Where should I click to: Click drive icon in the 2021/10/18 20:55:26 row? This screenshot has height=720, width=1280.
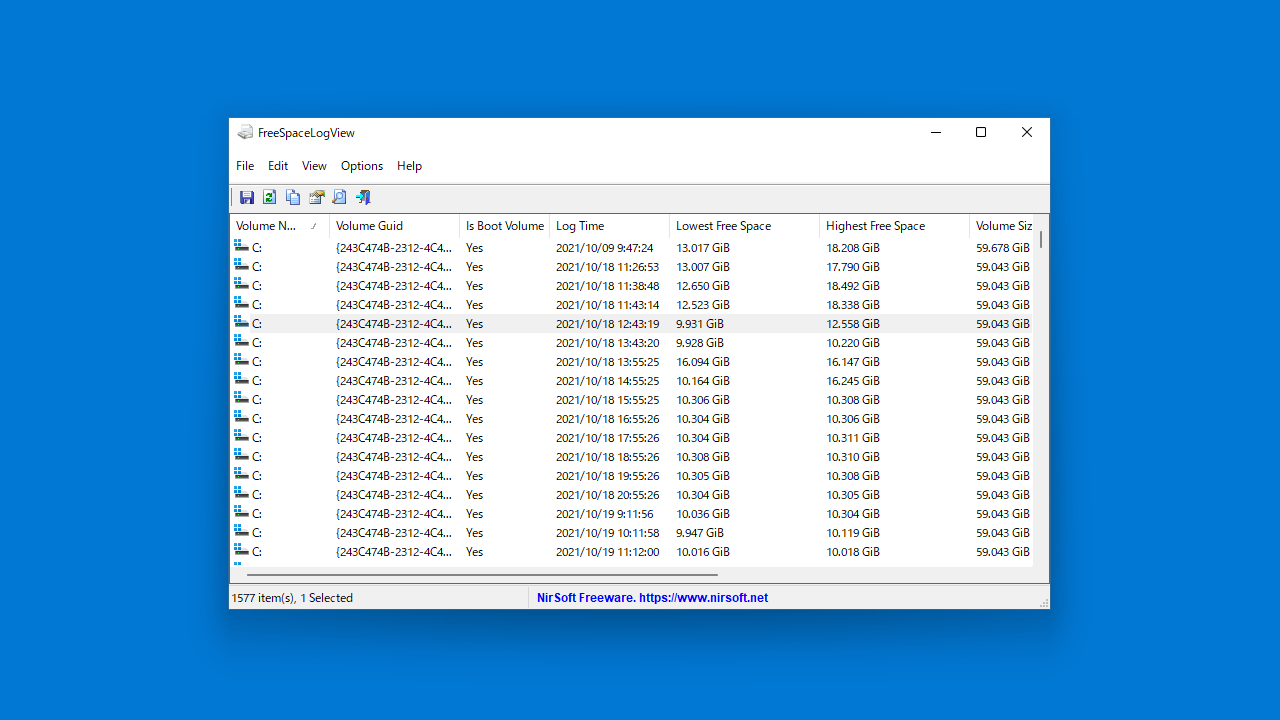[x=241, y=493]
